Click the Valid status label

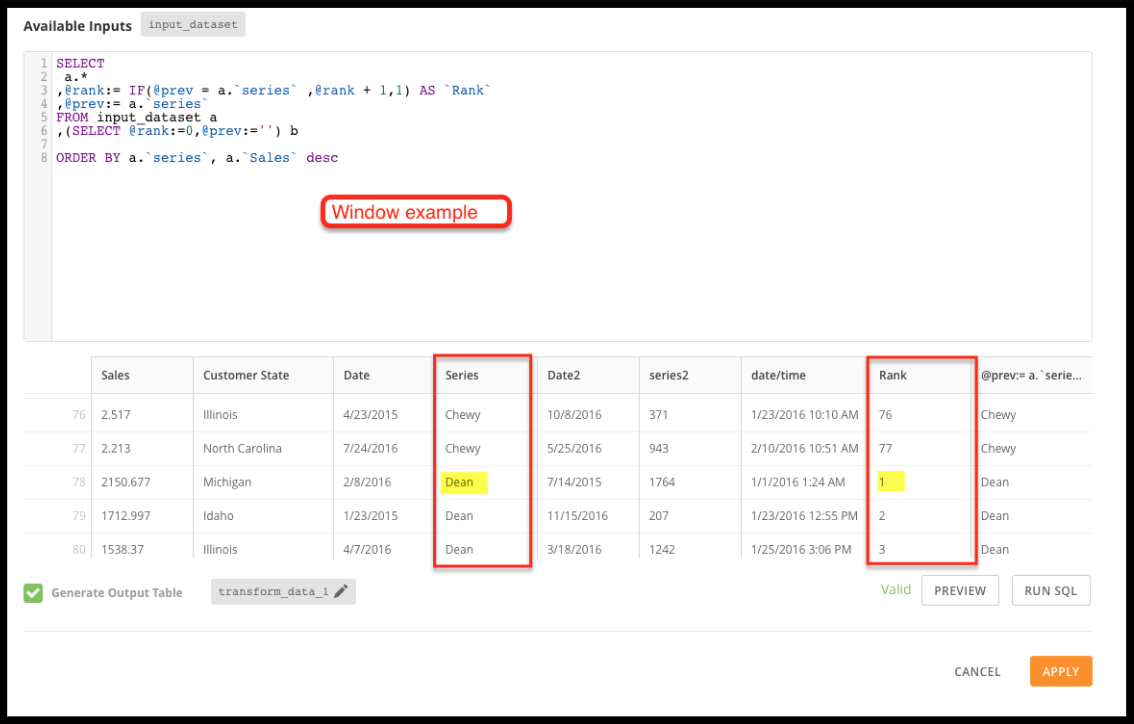pyautogui.click(x=895, y=589)
